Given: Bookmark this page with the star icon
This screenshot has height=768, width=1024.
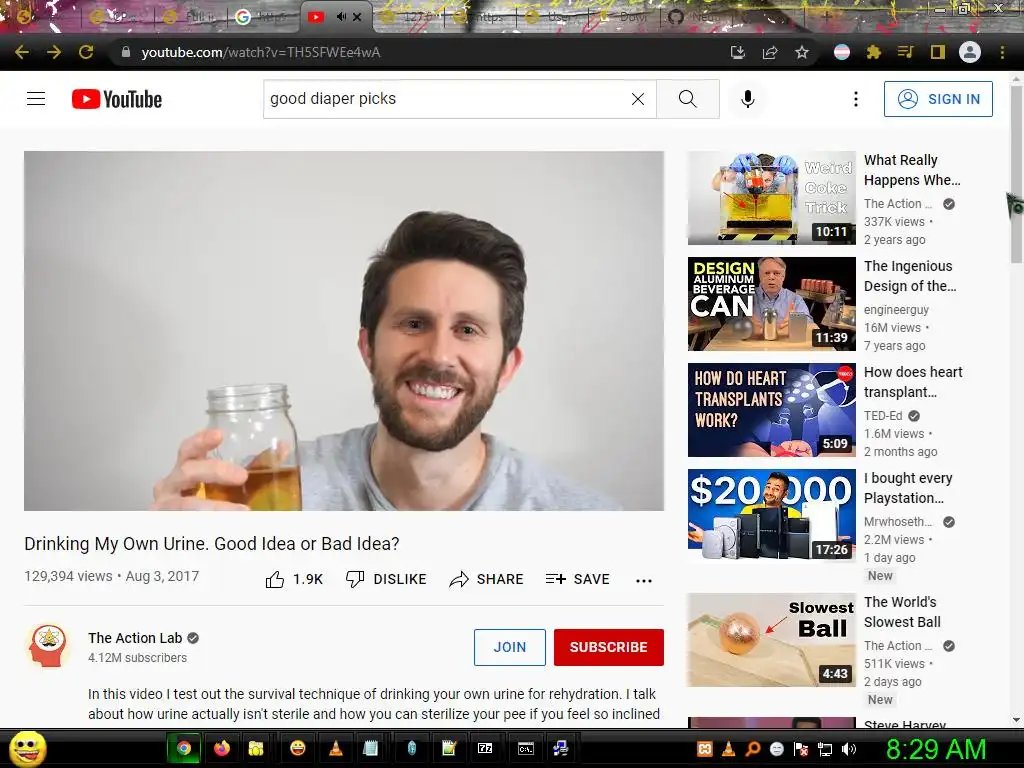Looking at the screenshot, I should click(802, 52).
